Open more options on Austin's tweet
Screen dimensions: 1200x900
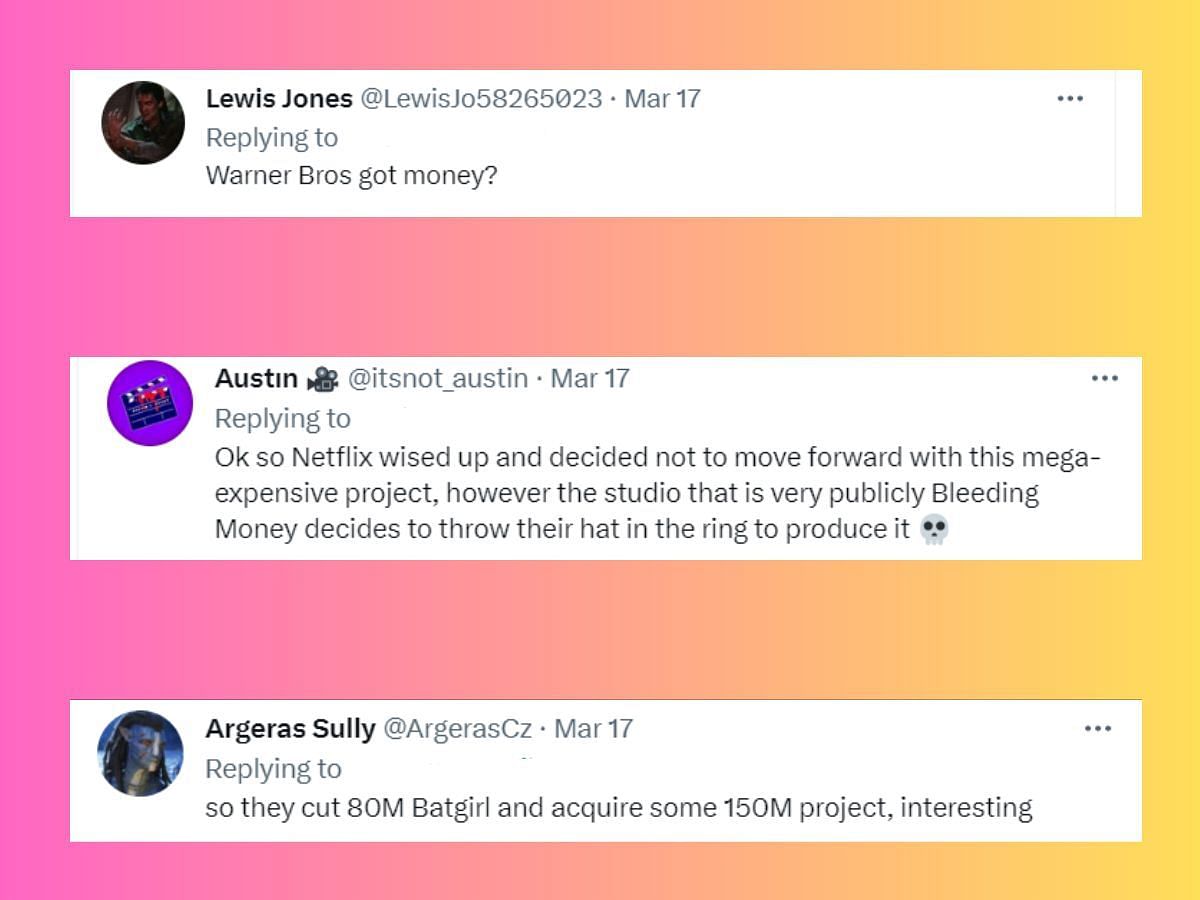[1104, 378]
